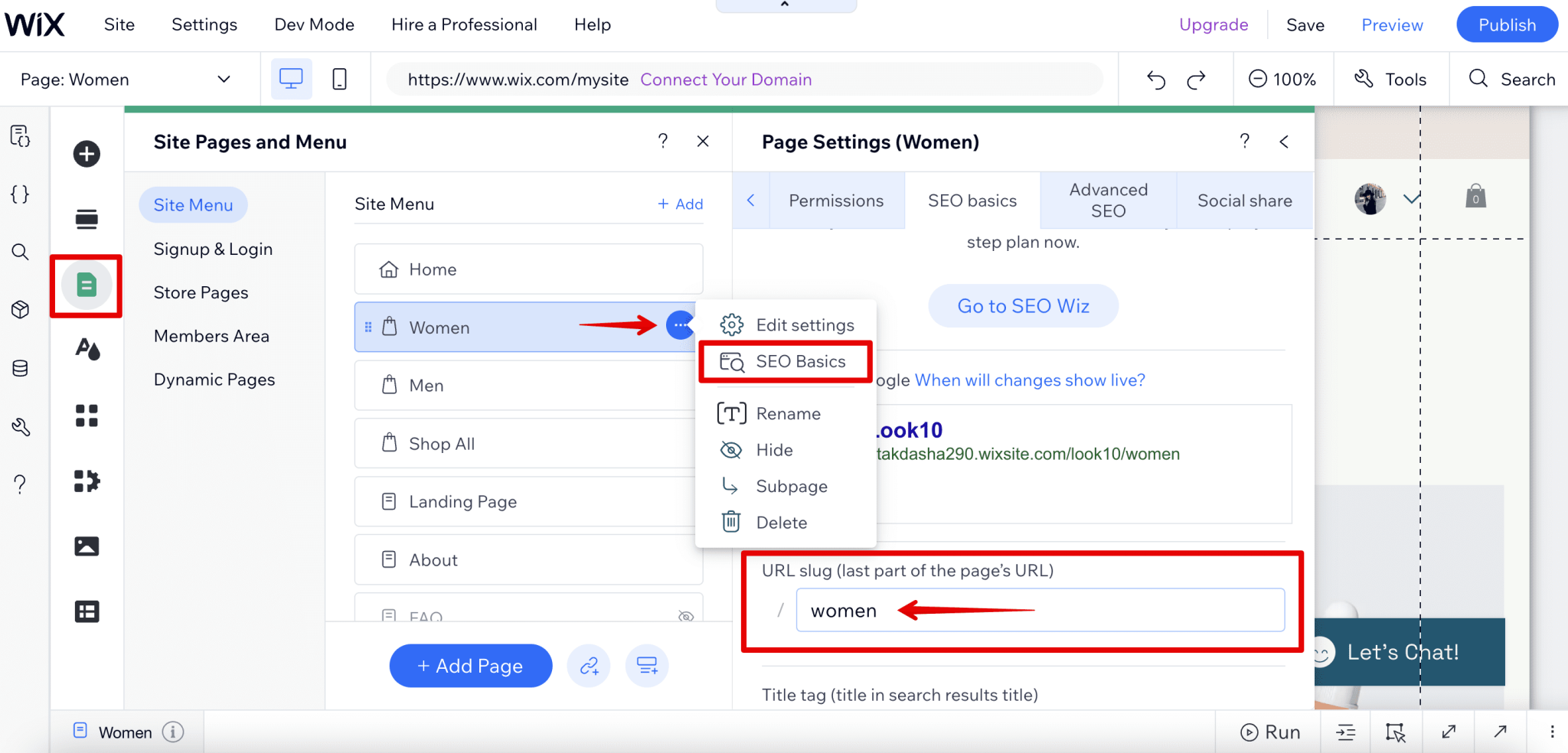
Task: Click the zoom out minus control
Action: tap(1259, 79)
